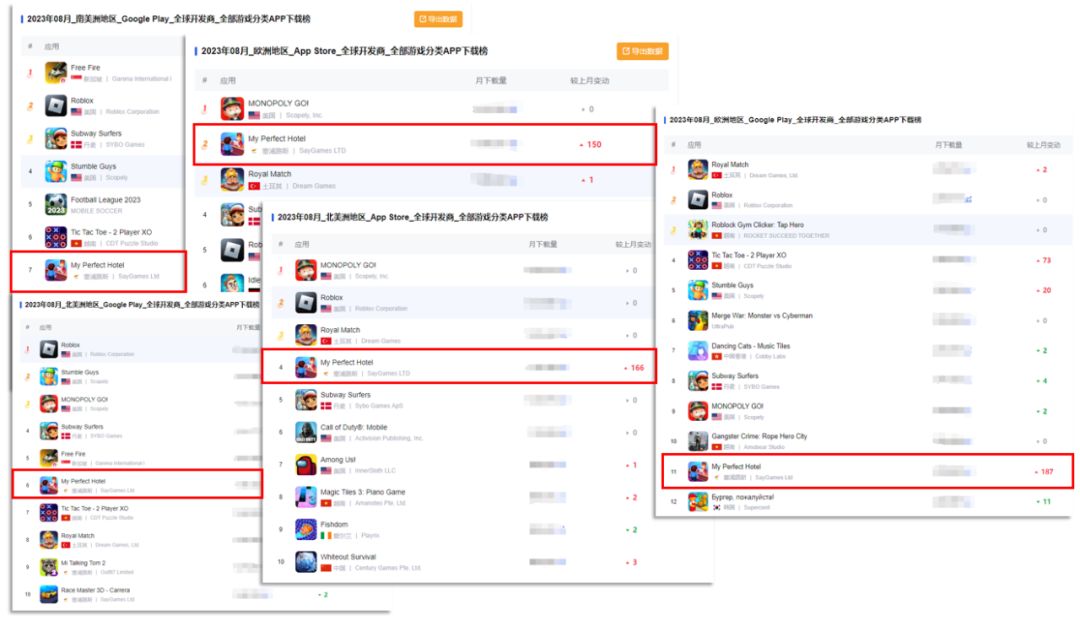Click 'Whiteout Survival' app name
The width and height of the screenshot is (1080, 621).
coord(348,557)
